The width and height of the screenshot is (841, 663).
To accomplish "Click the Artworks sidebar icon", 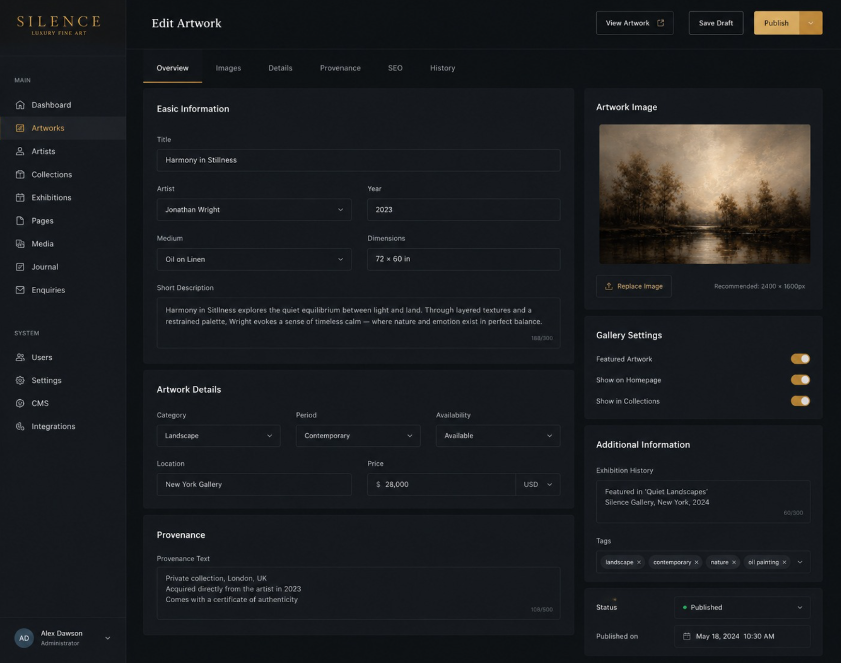I will [20, 128].
